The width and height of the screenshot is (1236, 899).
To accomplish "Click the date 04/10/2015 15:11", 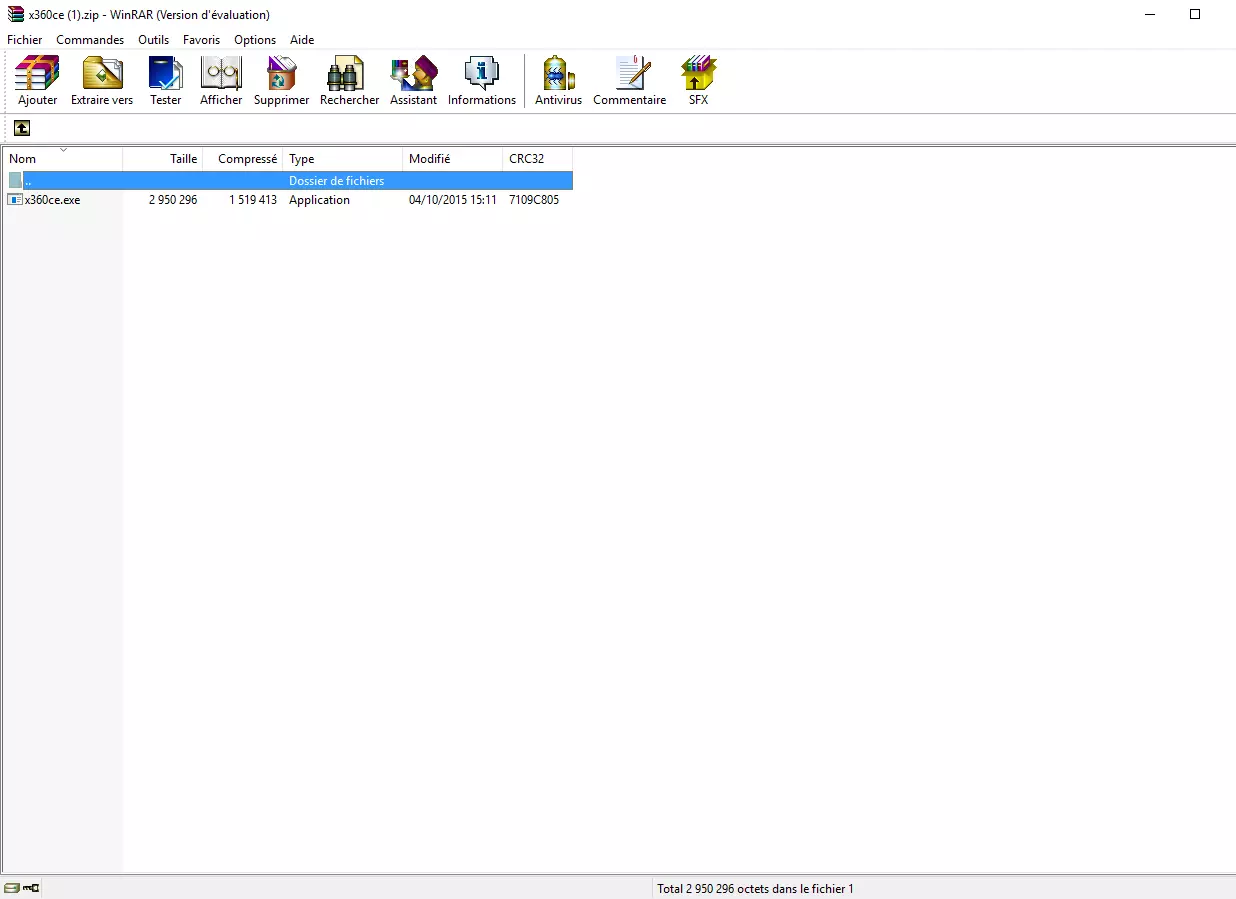I will (453, 200).
